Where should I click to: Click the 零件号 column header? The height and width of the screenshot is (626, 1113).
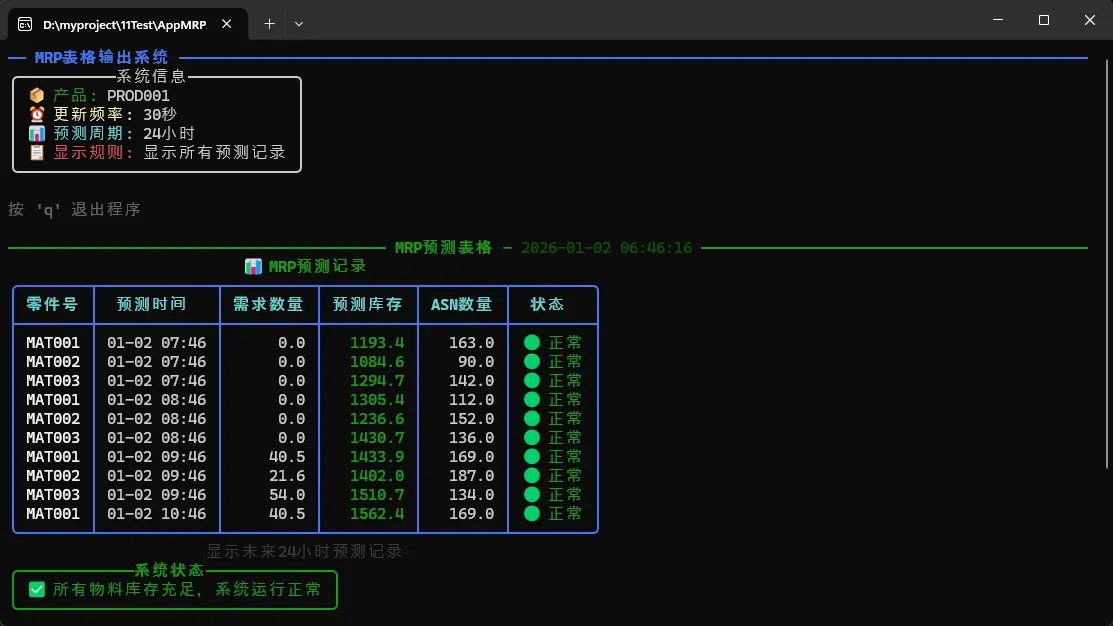pyautogui.click(x=53, y=305)
